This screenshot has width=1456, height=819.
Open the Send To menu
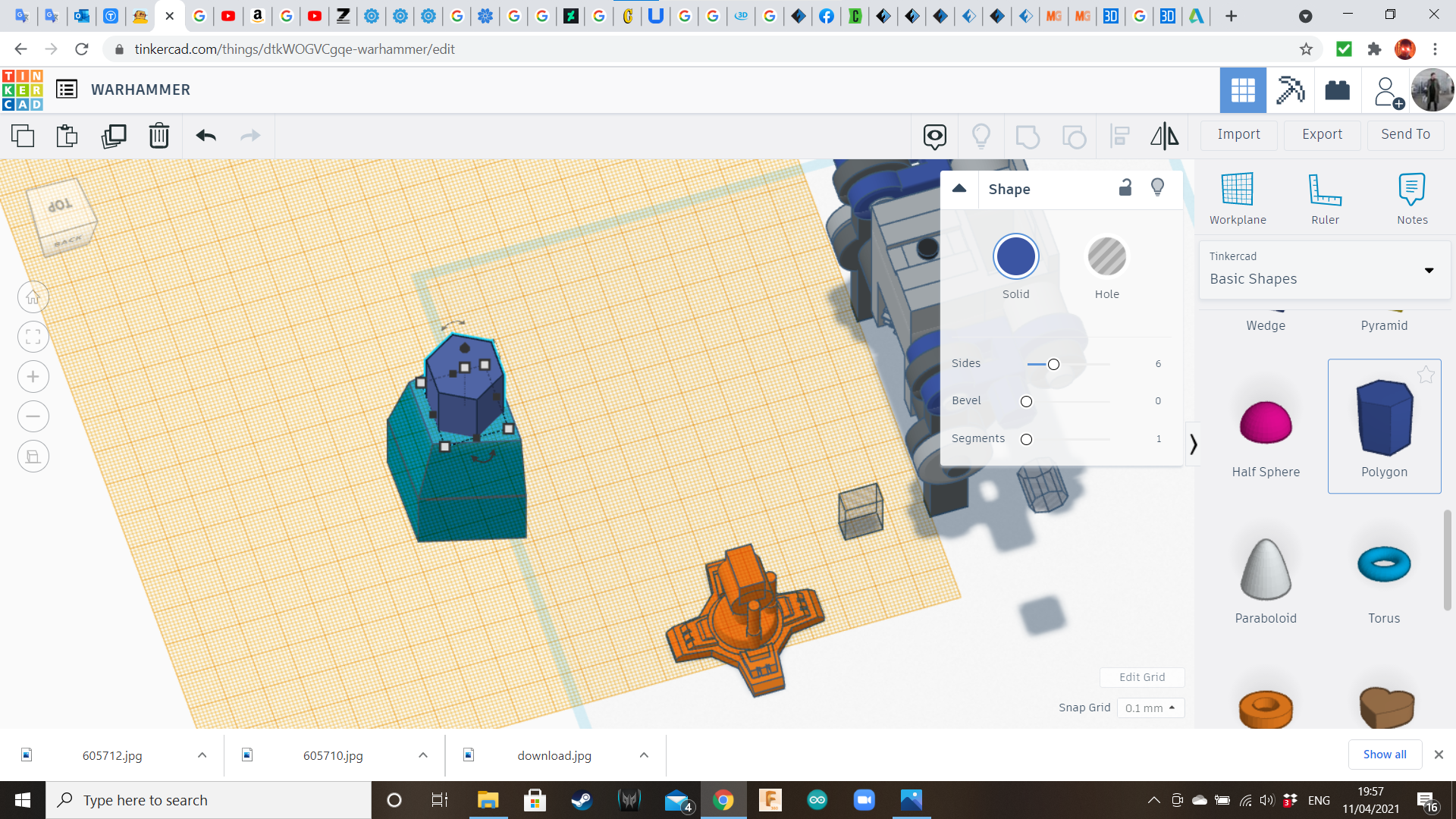point(1405,134)
